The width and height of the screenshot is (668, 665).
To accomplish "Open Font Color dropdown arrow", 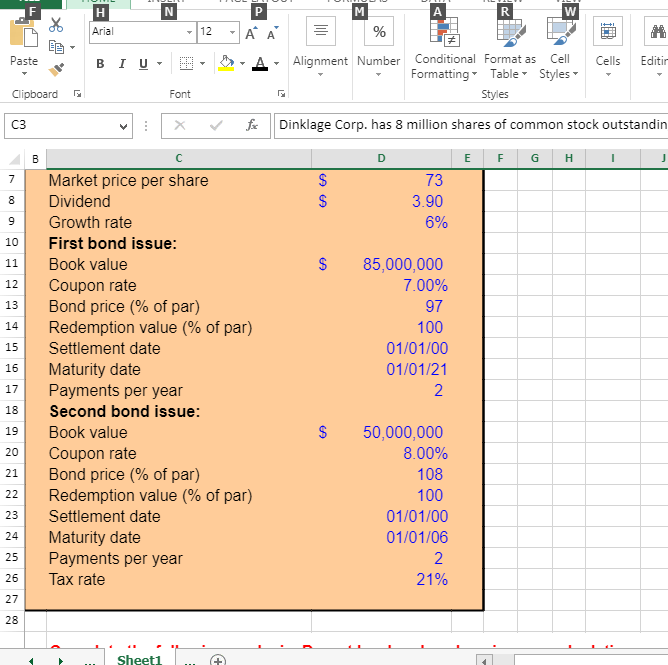I will (x=276, y=64).
